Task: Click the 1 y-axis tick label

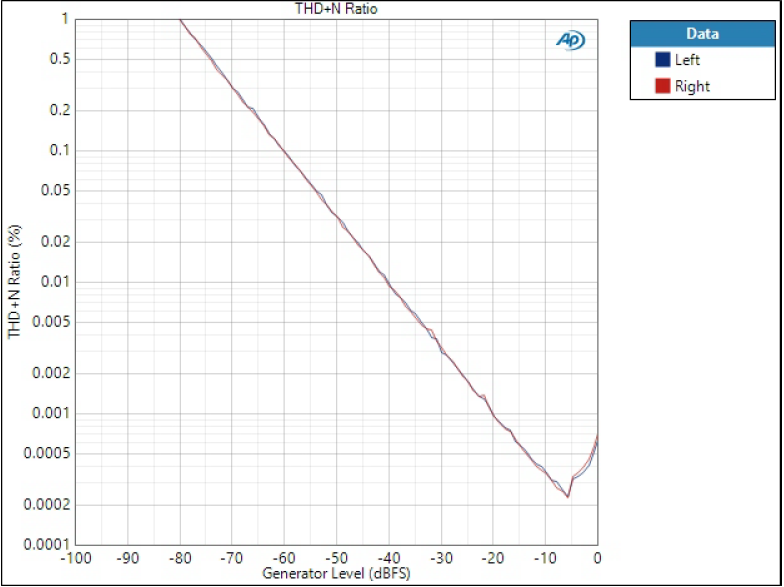Action: (65, 19)
